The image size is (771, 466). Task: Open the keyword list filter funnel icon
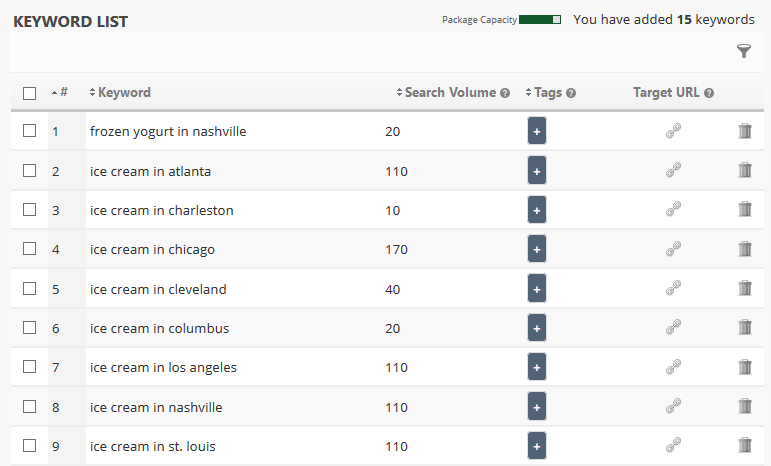(x=743, y=51)
